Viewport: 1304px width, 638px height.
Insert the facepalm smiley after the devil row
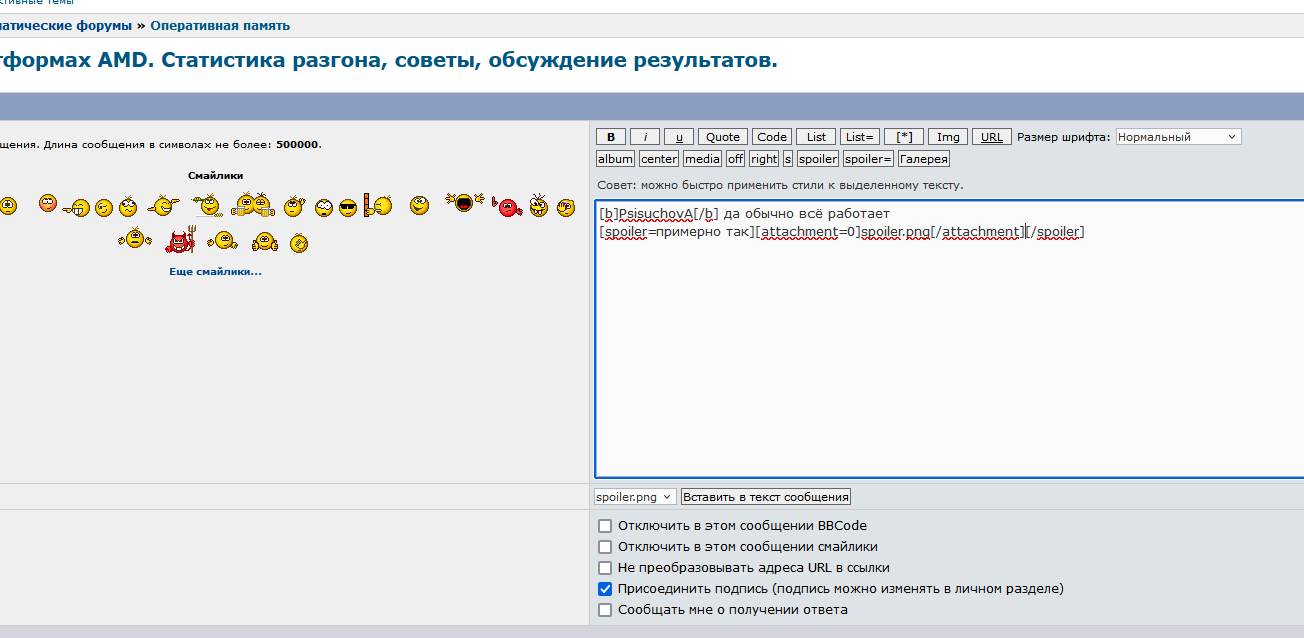coord(299,243)
